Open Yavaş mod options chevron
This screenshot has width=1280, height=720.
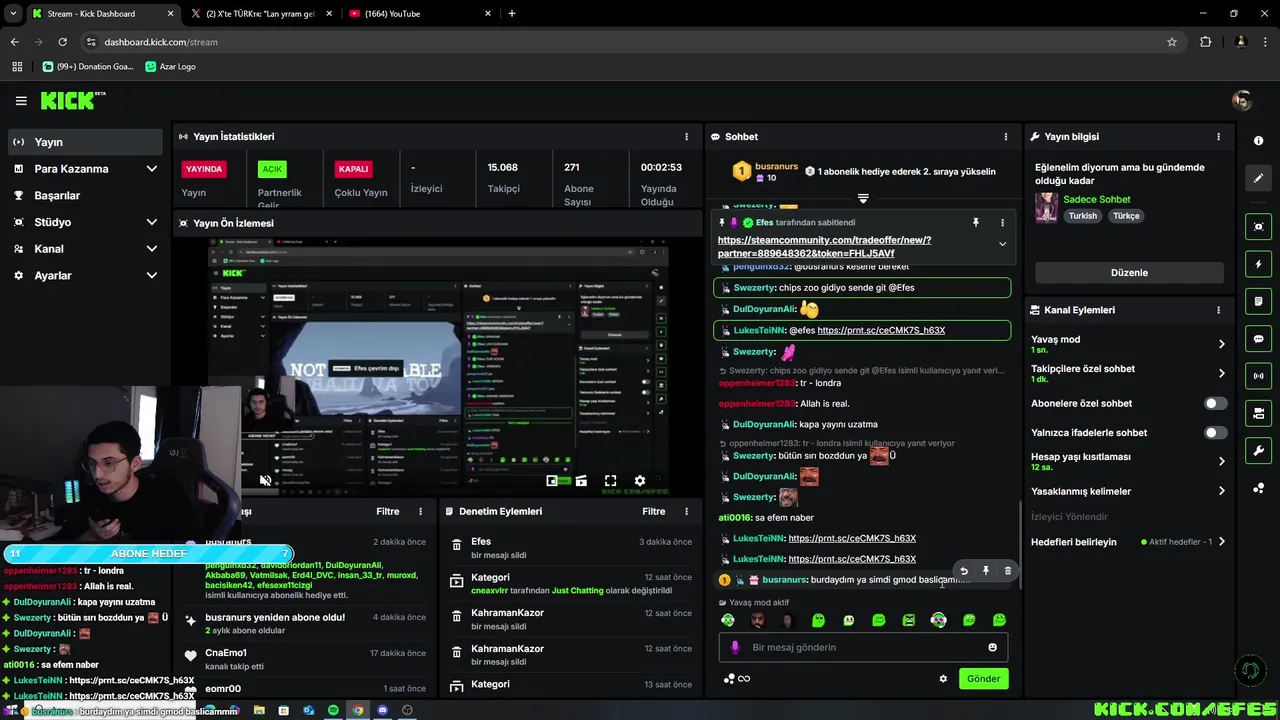[1221, 344]
